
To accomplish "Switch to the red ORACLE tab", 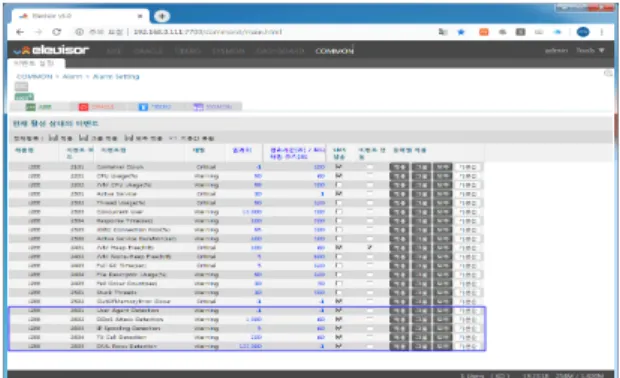I will [97, 107].
